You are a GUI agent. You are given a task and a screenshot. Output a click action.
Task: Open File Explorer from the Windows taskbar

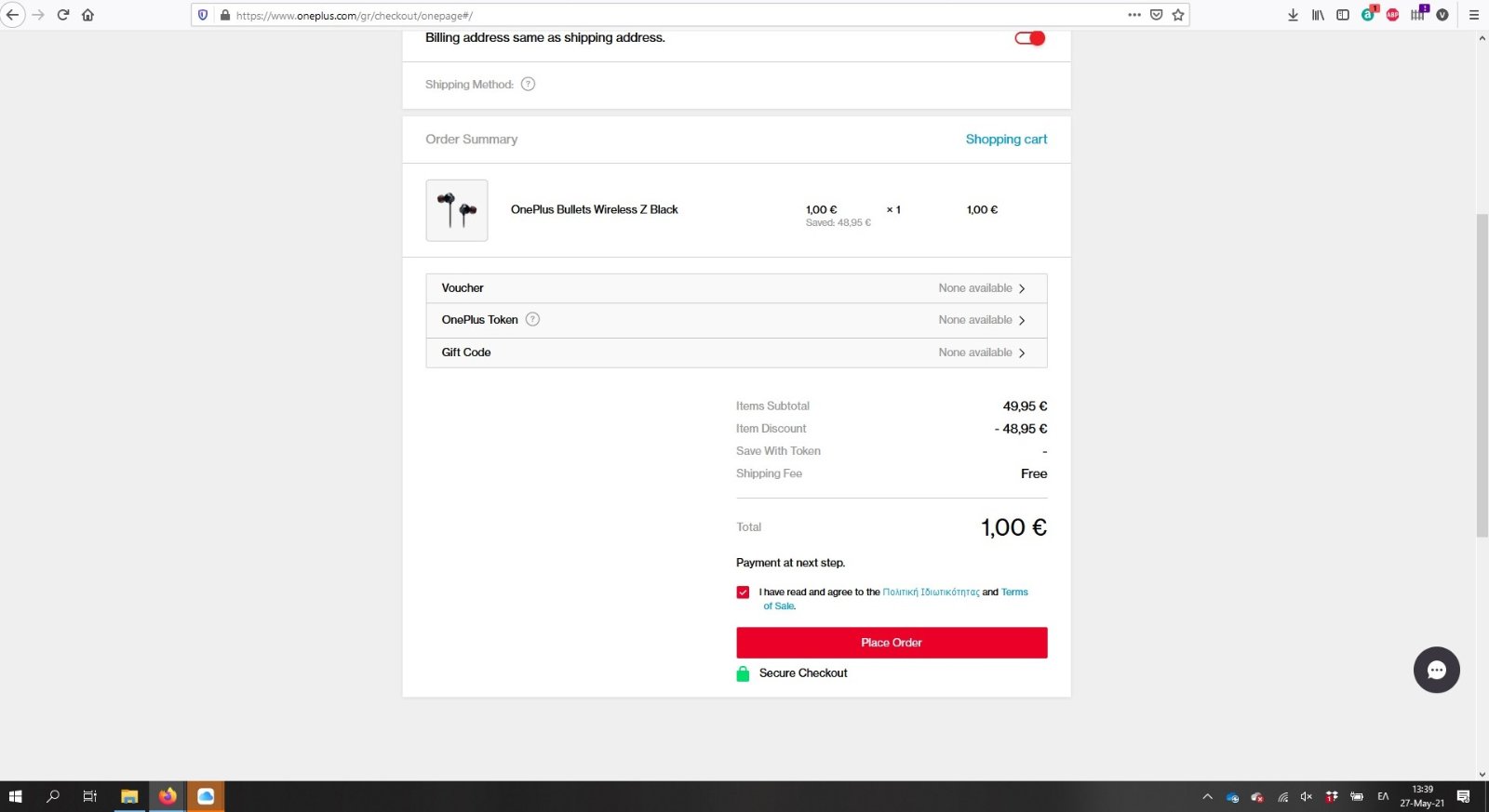(129, 796)
